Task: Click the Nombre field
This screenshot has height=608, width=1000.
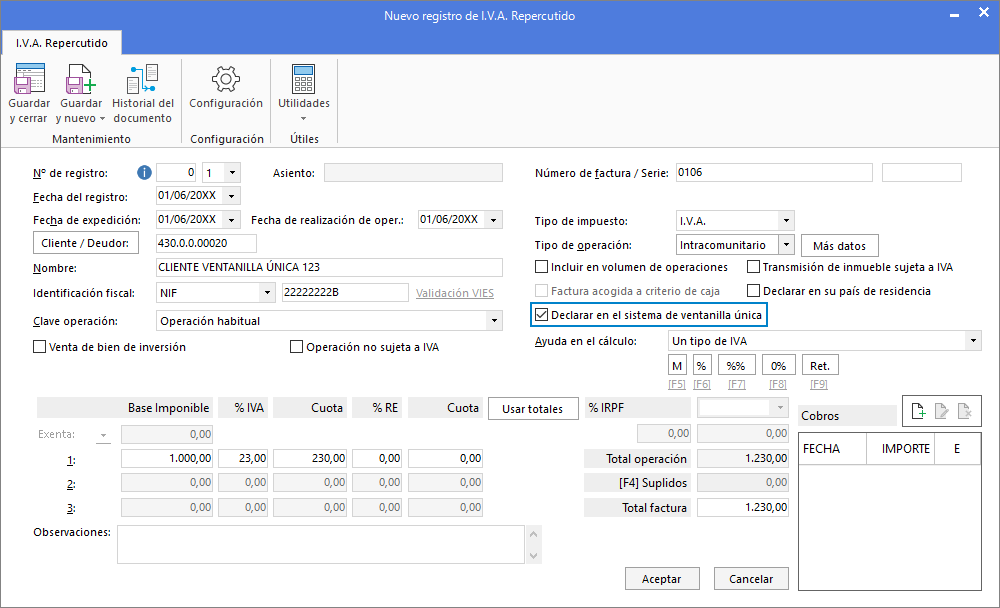Action: point(329,267)
